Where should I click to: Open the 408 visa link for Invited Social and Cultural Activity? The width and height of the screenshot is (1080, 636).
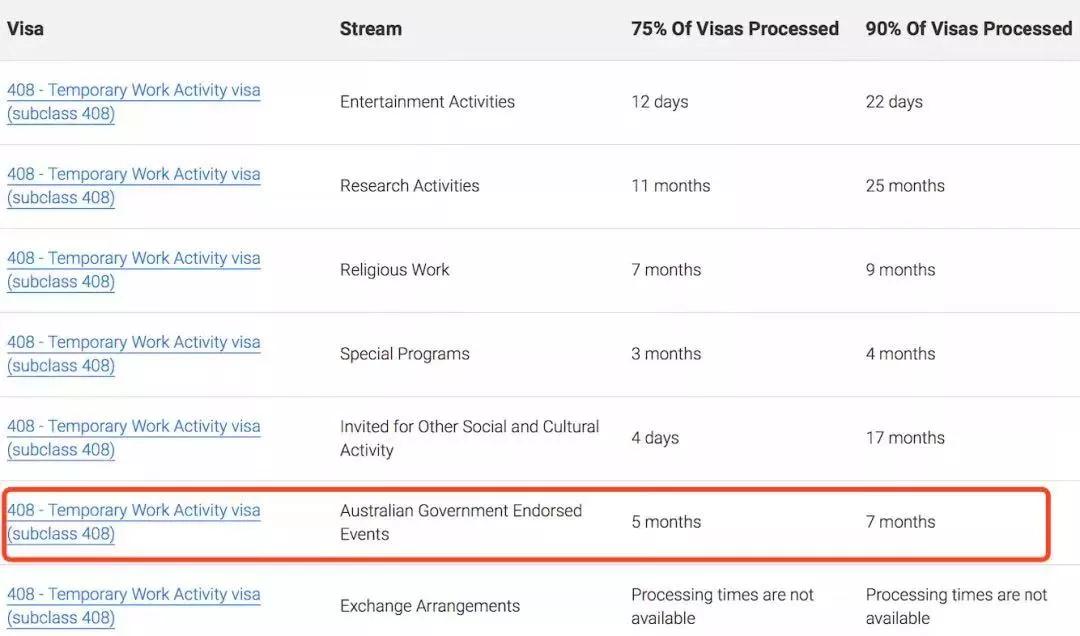(x=133, y=426)
